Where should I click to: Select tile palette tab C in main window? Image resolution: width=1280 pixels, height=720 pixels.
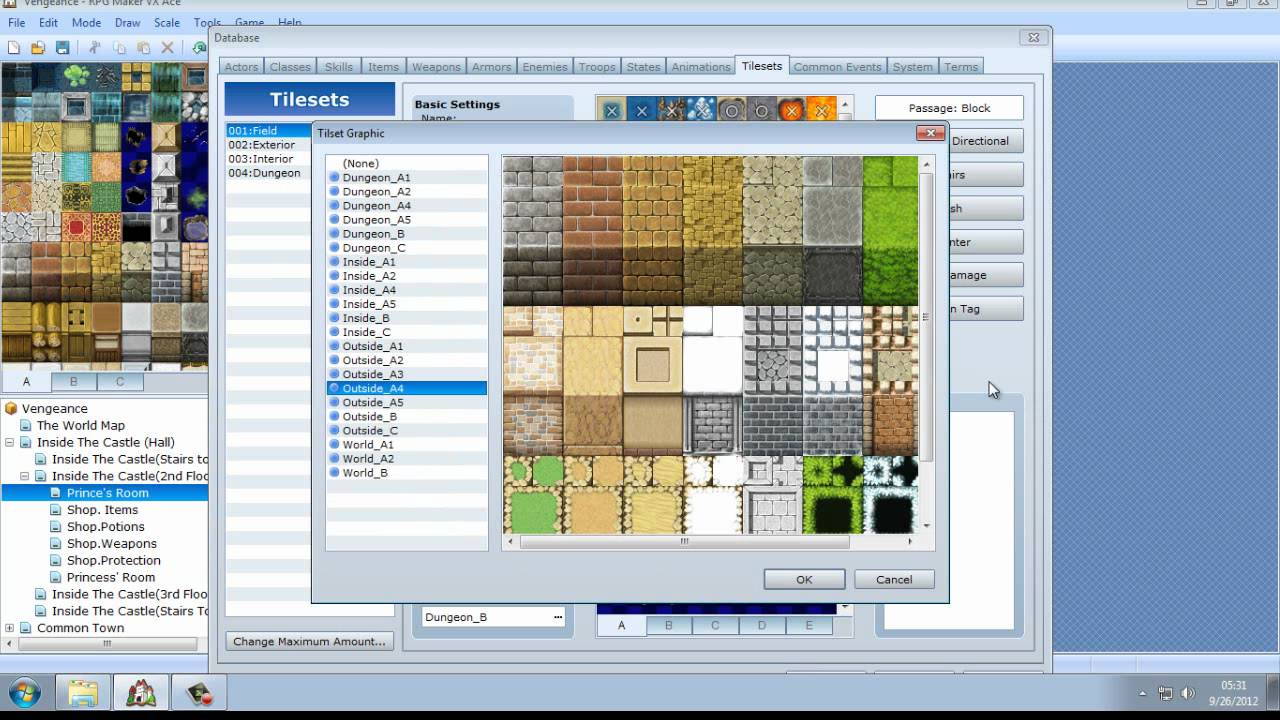click(119, 381)
